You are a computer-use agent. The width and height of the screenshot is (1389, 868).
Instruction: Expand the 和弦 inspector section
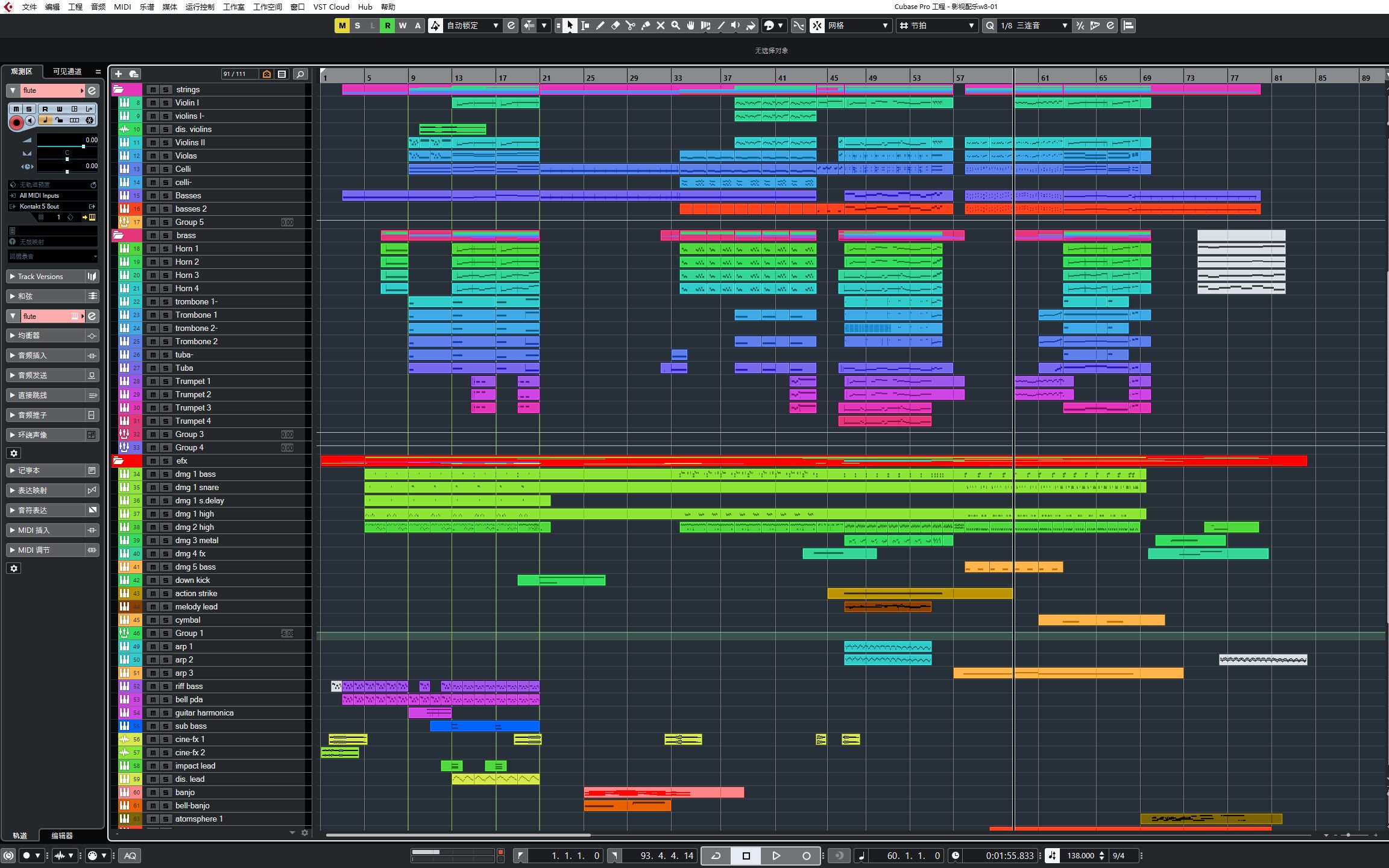(45, 297)
